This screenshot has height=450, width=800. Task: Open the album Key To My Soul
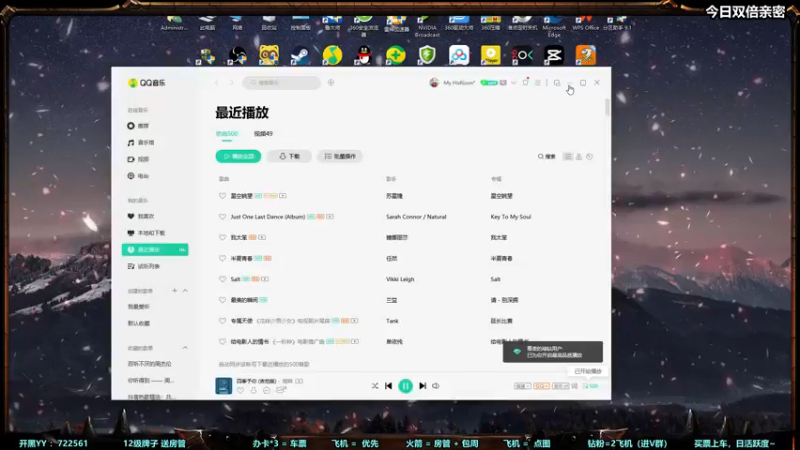click(511, 217)
